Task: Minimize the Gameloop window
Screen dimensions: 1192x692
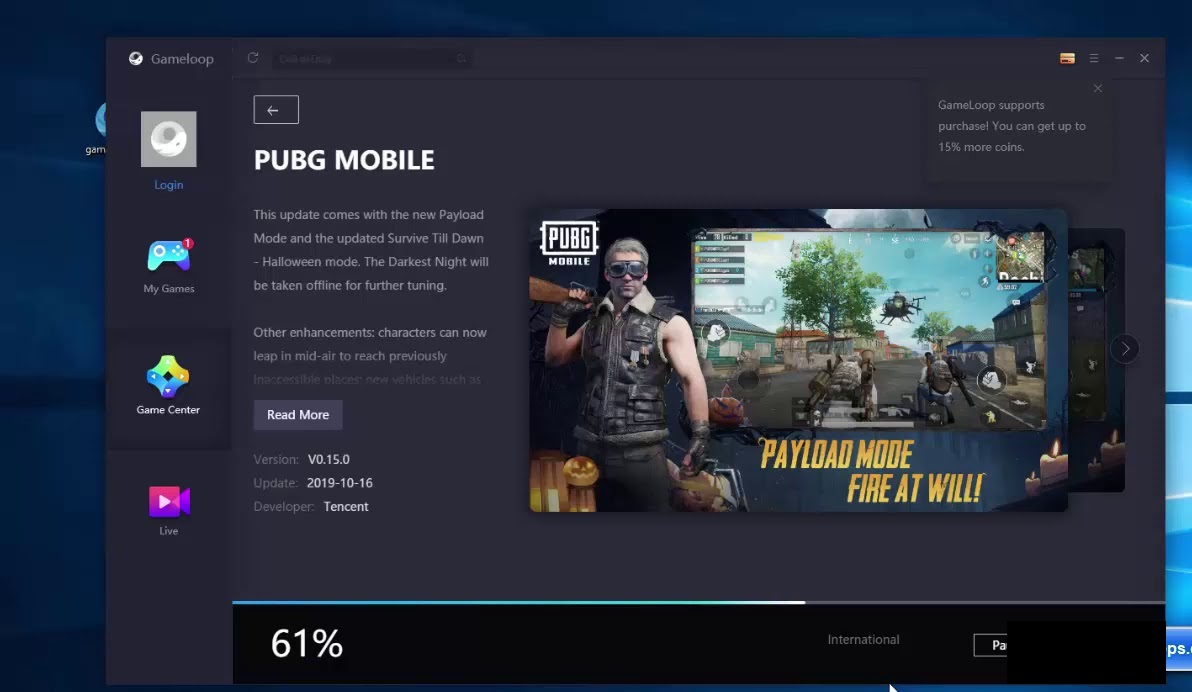Action: pos(1119,59)
